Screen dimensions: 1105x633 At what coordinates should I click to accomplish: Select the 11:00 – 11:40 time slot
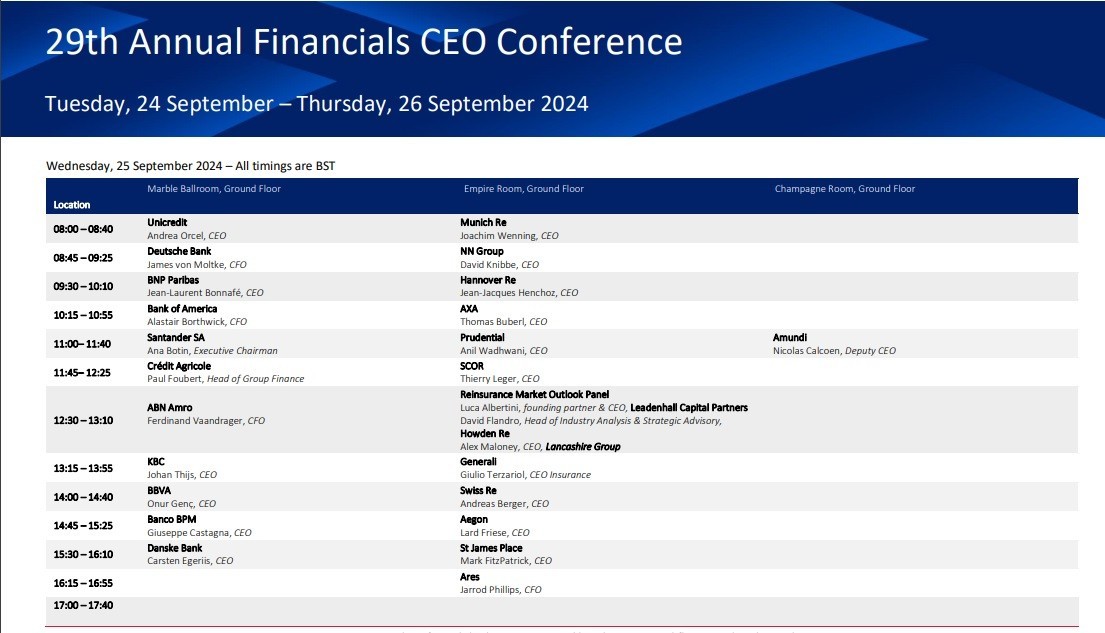[83, 344]
